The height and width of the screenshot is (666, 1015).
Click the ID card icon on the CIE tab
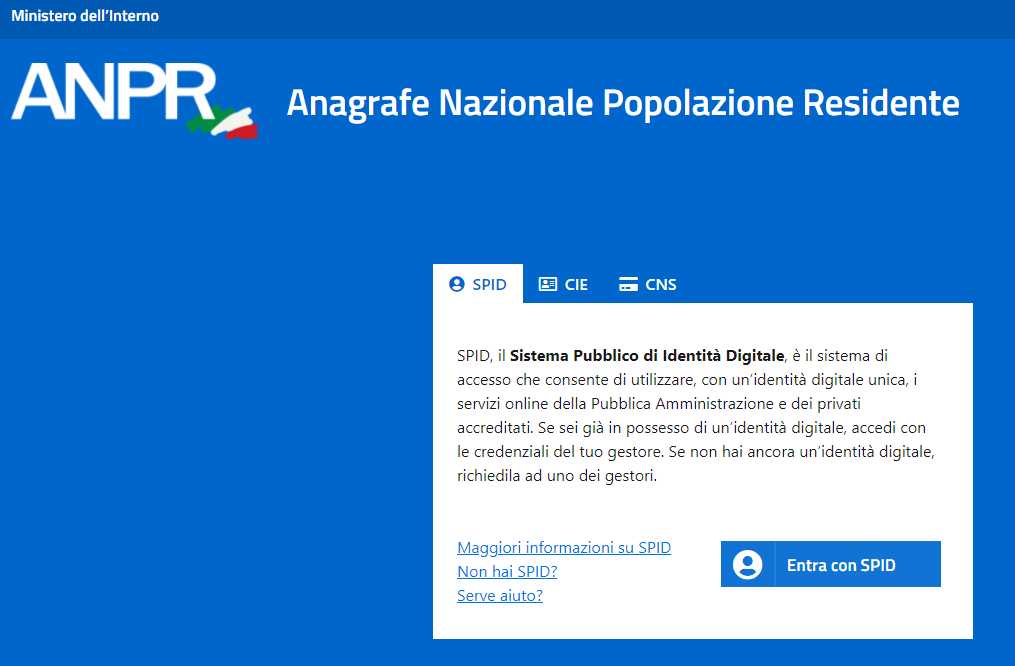(547, 284)
